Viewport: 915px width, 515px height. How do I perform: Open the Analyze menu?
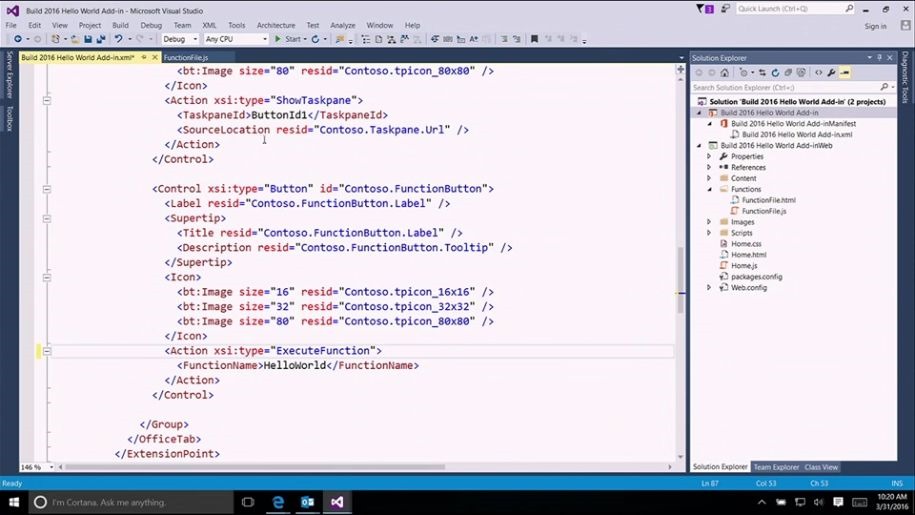click(x=343, y=25)
